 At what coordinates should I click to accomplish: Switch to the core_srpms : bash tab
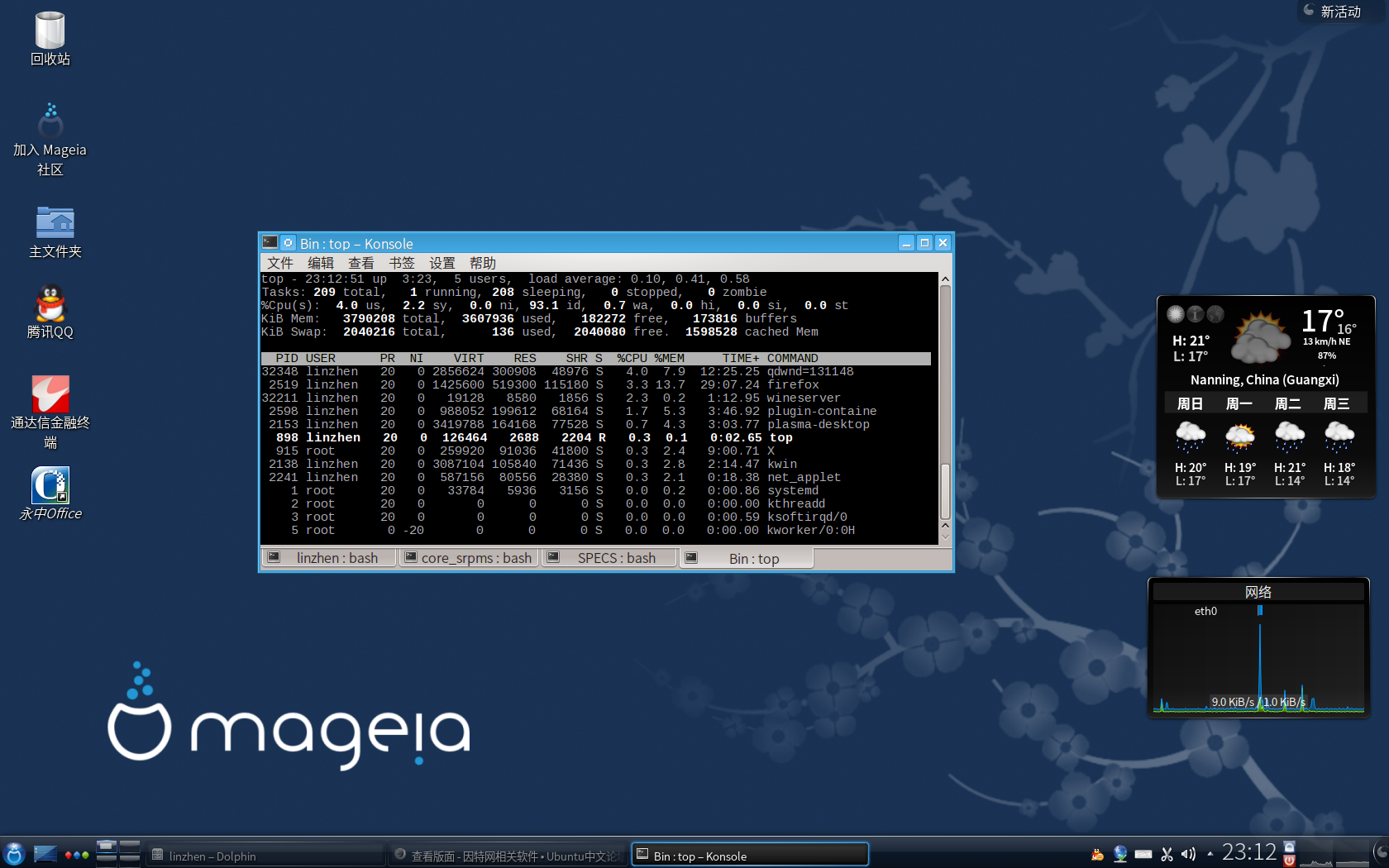point(469,558)
